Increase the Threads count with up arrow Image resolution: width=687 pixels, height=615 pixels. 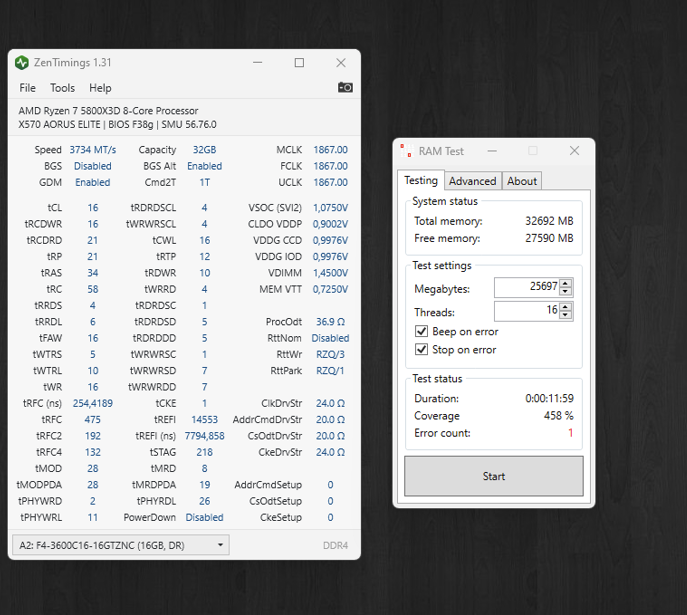pyautogui.click(x=566, y=307)
